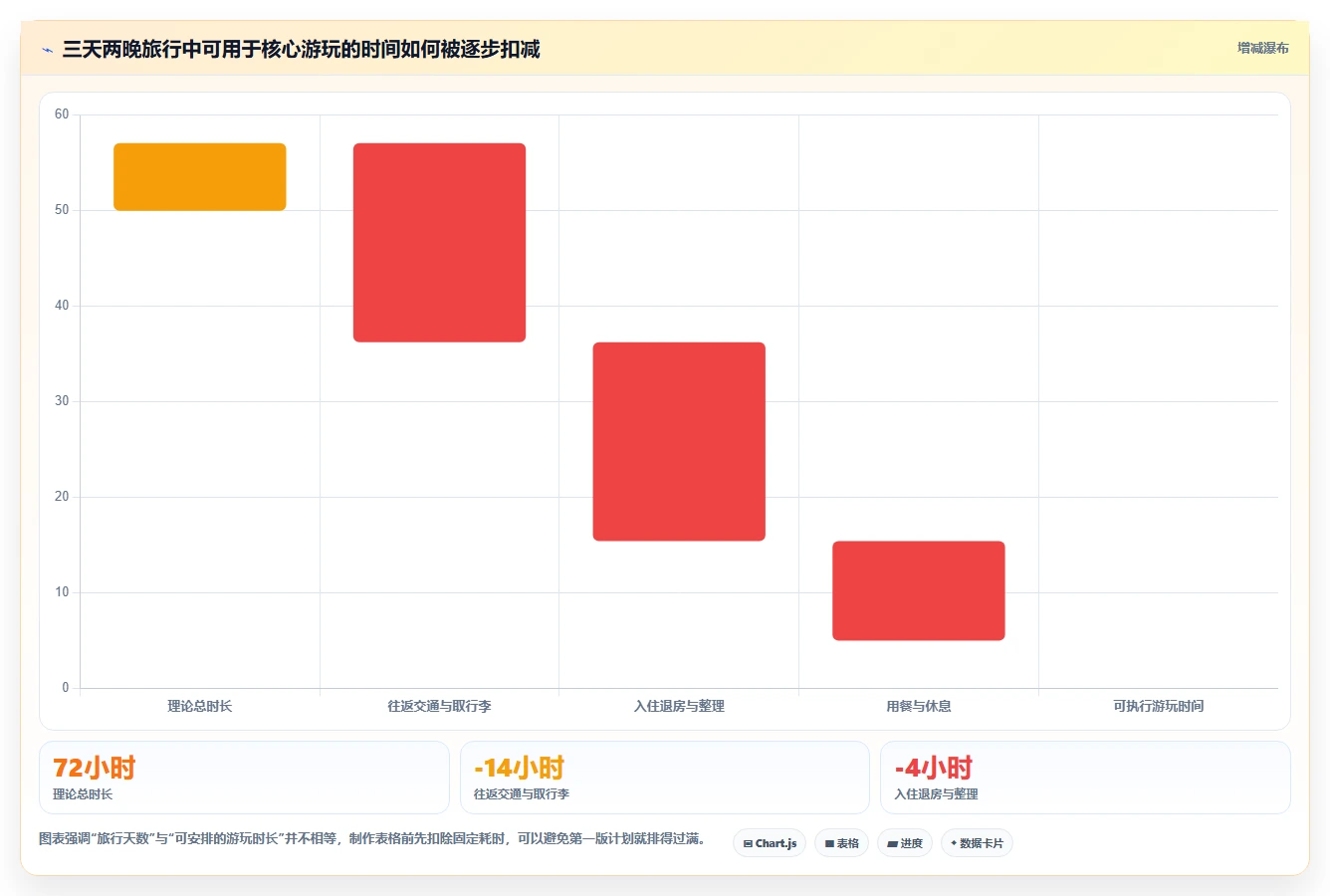
Task: Click the 可执行游玩时间 axis label
Action: point(1159,706)
